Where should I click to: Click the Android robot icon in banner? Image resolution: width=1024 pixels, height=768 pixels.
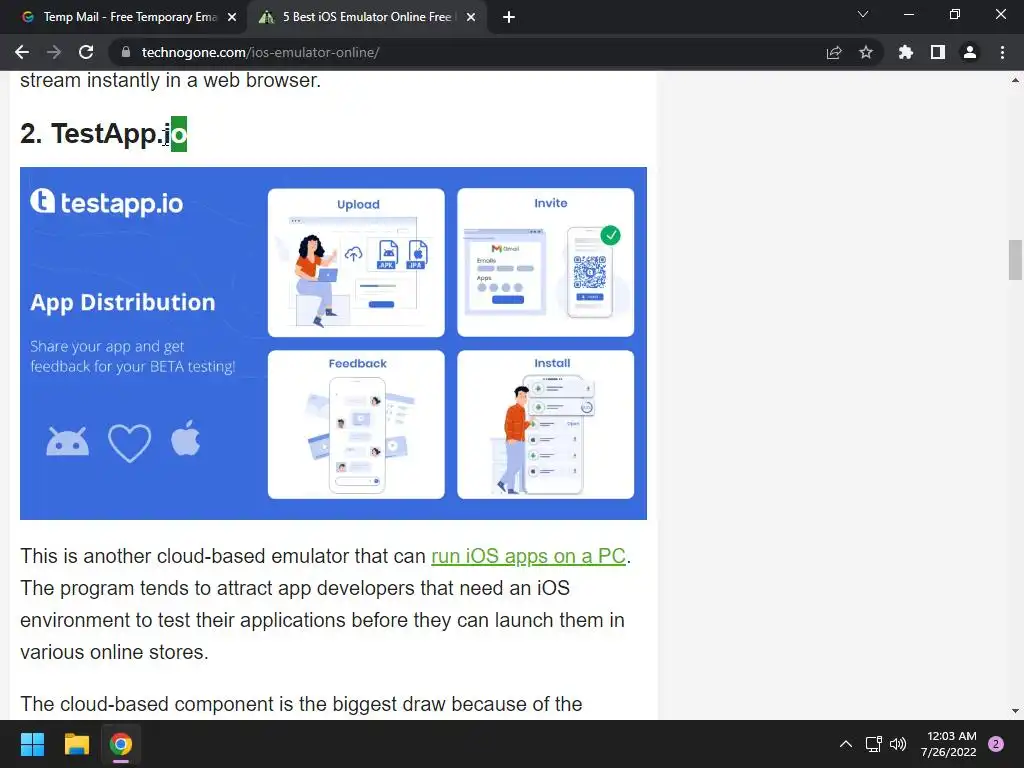coord(67,441)
